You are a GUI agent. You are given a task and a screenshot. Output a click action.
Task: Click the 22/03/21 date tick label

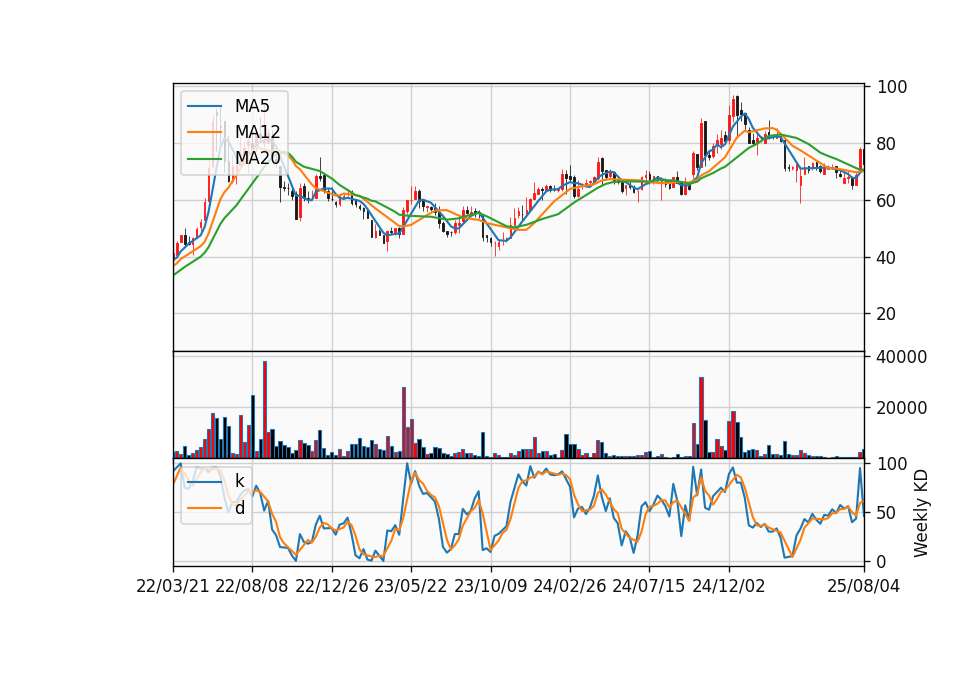[x=173, y=586]
